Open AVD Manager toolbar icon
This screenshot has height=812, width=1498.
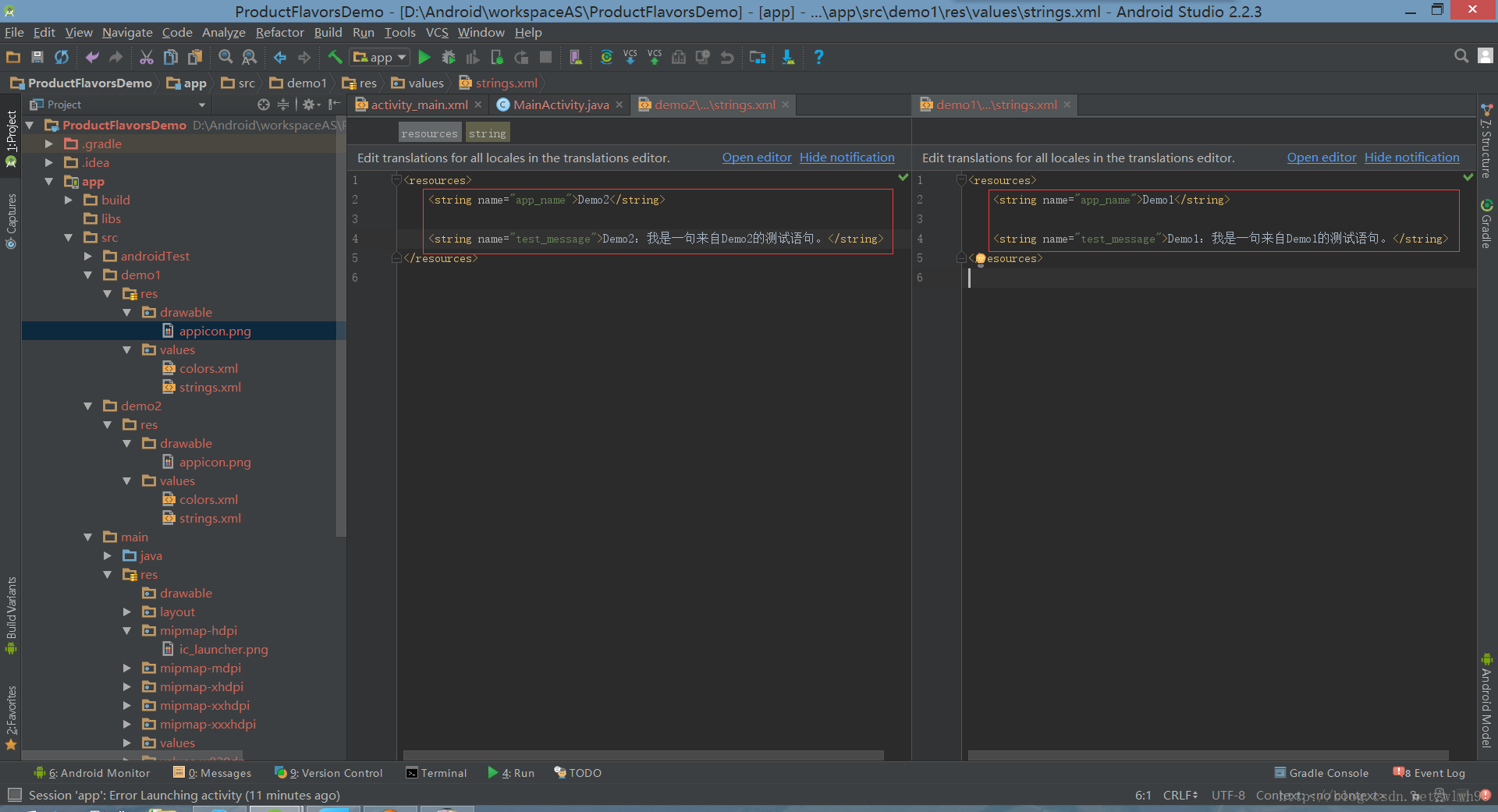click(576, 57)
